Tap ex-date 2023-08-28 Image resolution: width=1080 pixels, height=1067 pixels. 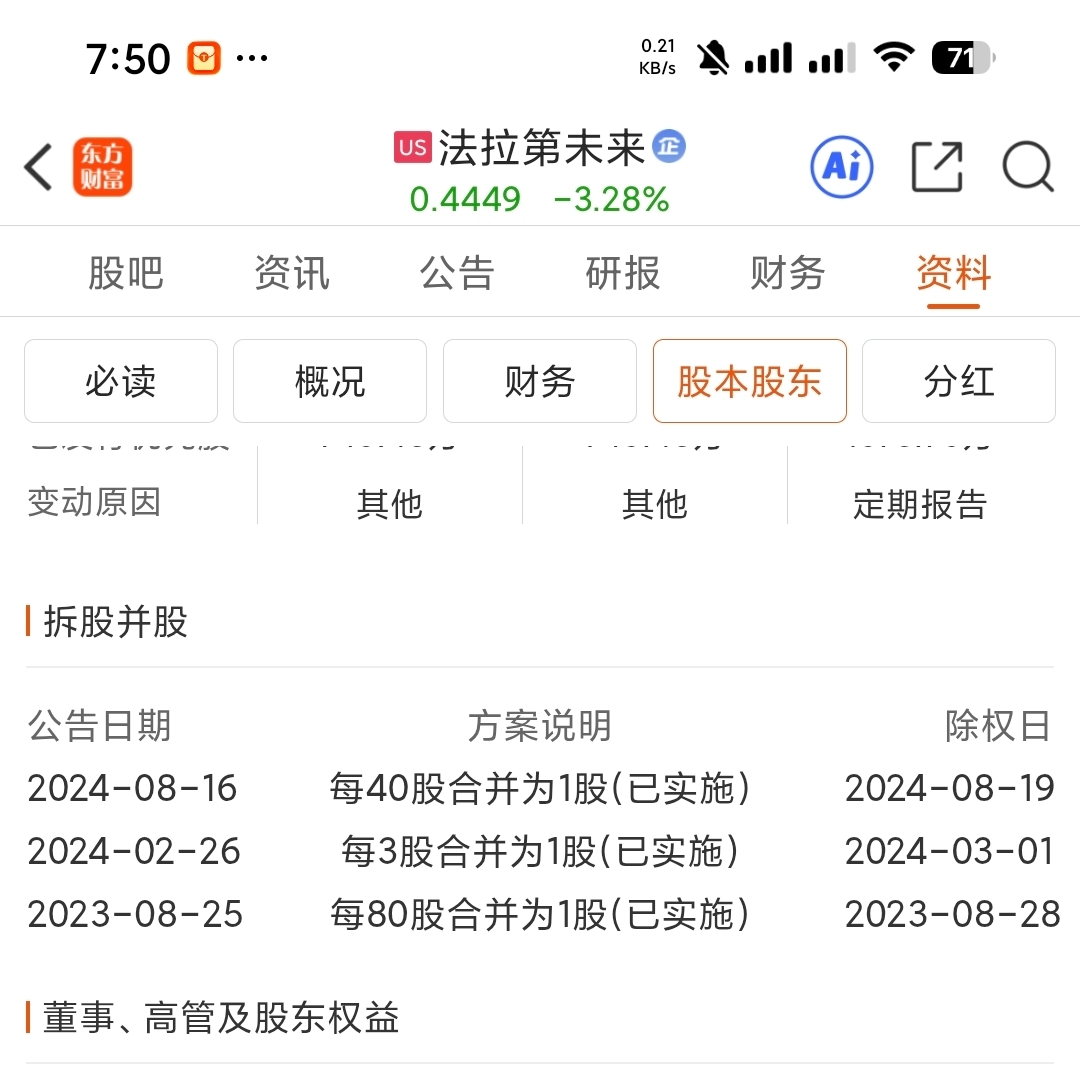[953, 914]
